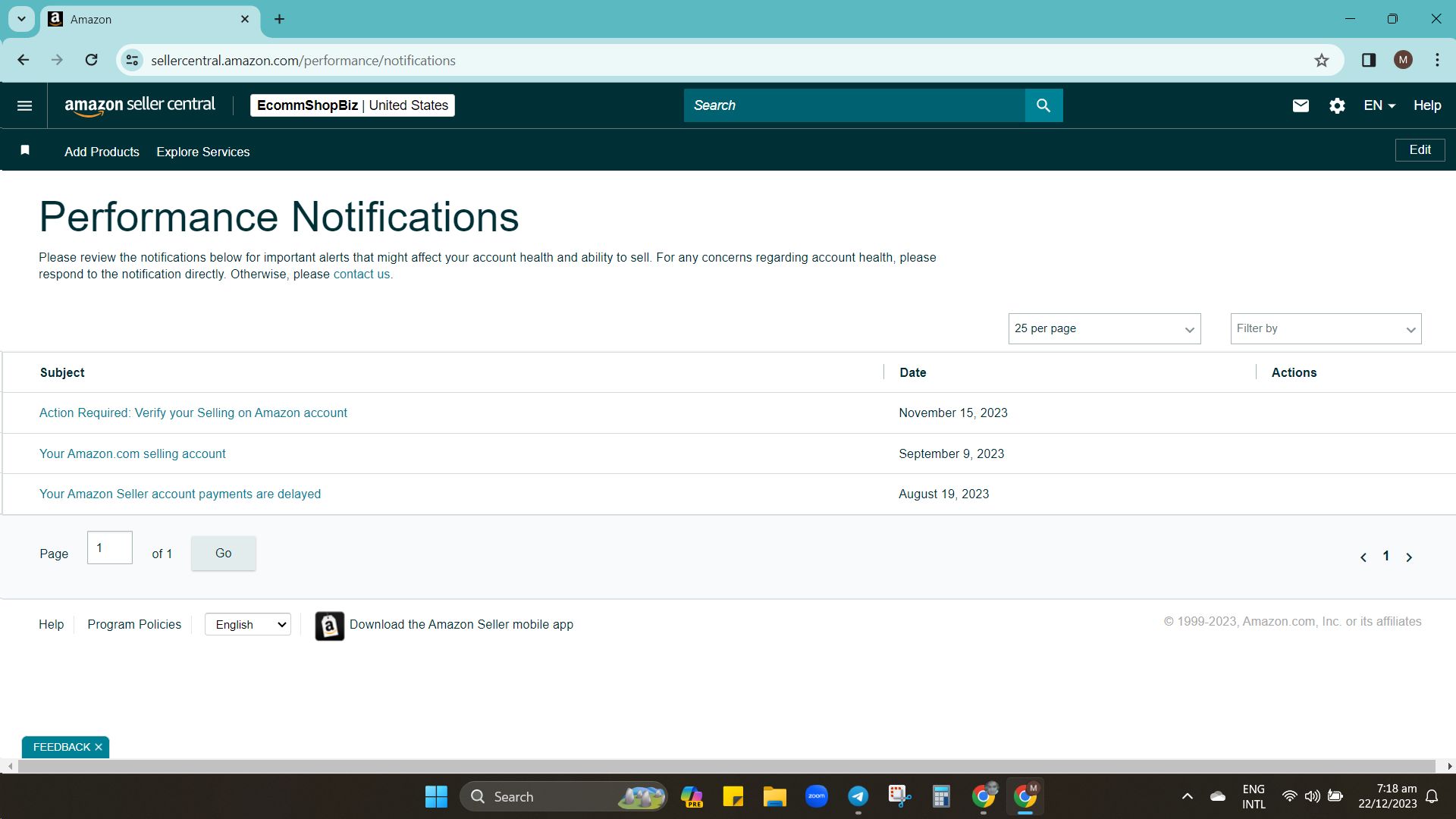Close the FEEDBACK tab with the X
Image resolution: width=1456 pixels, height=819 pixels.
(99, 747)
